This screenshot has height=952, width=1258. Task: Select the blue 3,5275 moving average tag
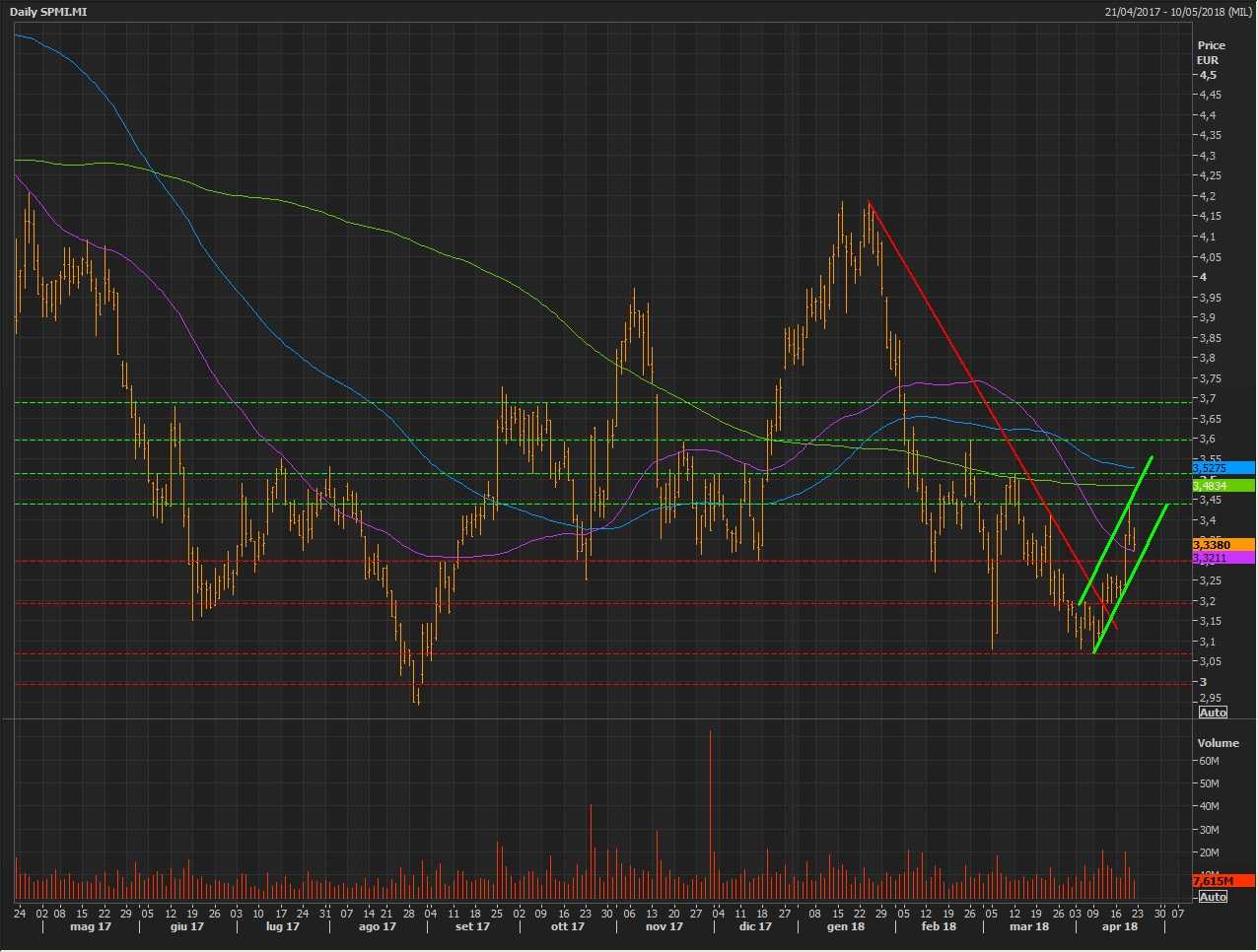pos(1223,468)
